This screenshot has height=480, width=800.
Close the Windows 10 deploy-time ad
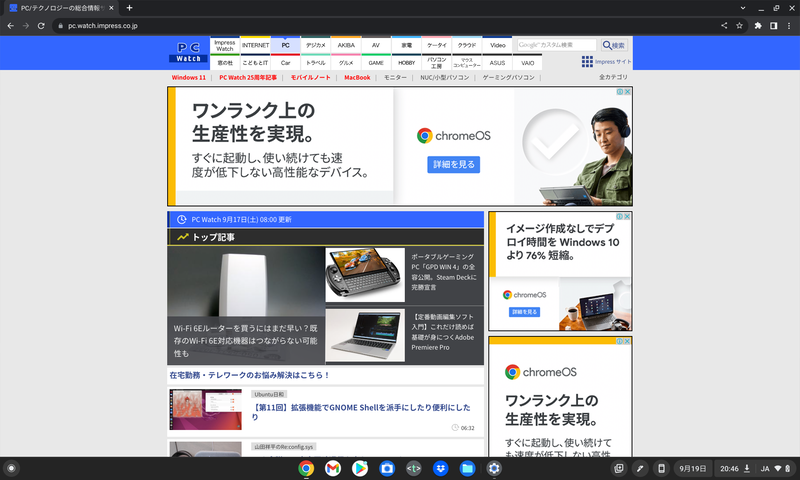tap(627, 216)
